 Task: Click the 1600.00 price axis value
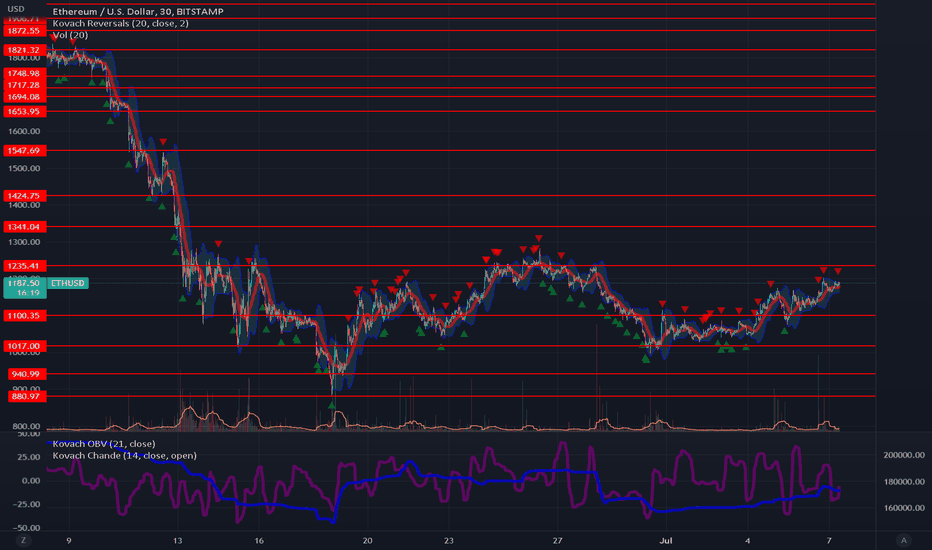[x=24, y=131]
